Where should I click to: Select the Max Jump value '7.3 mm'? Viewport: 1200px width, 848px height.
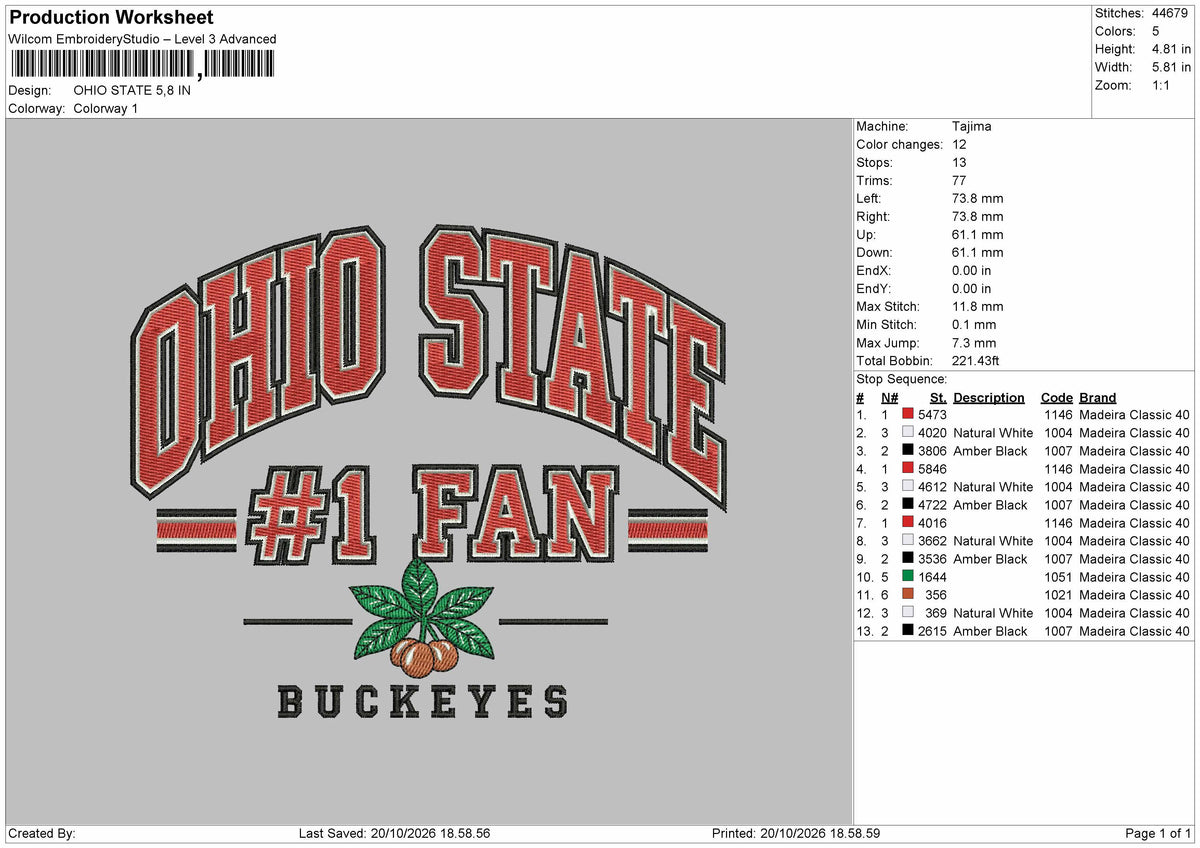coord(974,343)
